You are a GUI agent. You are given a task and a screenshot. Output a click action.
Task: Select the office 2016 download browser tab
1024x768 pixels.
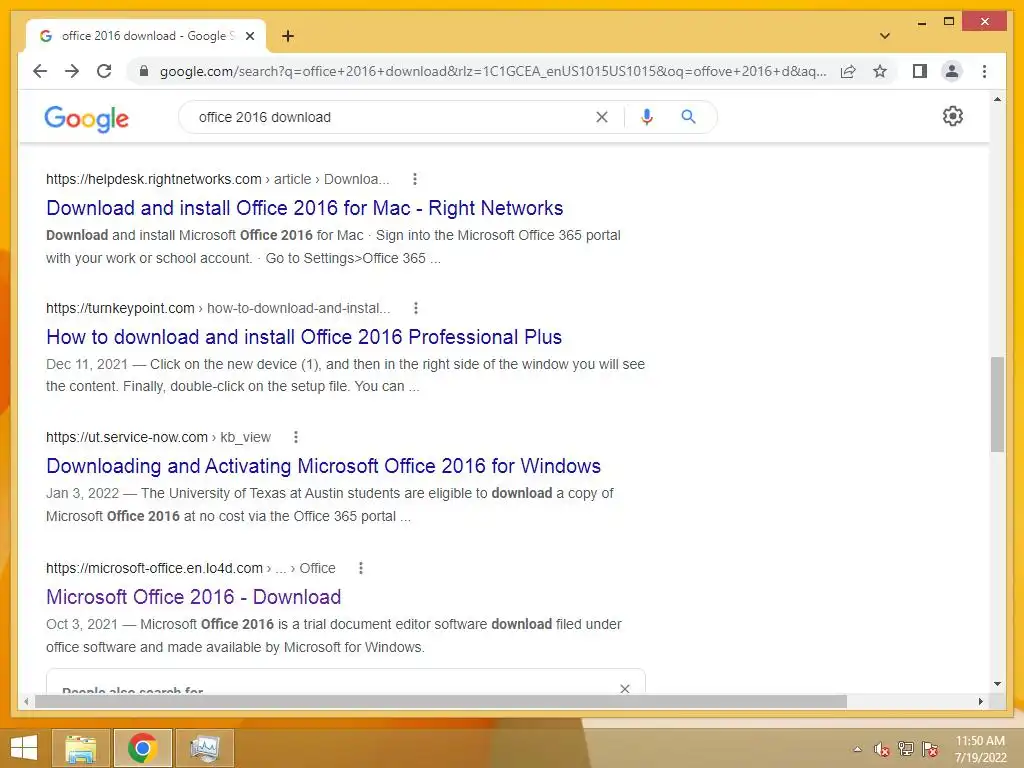point(146,36)
